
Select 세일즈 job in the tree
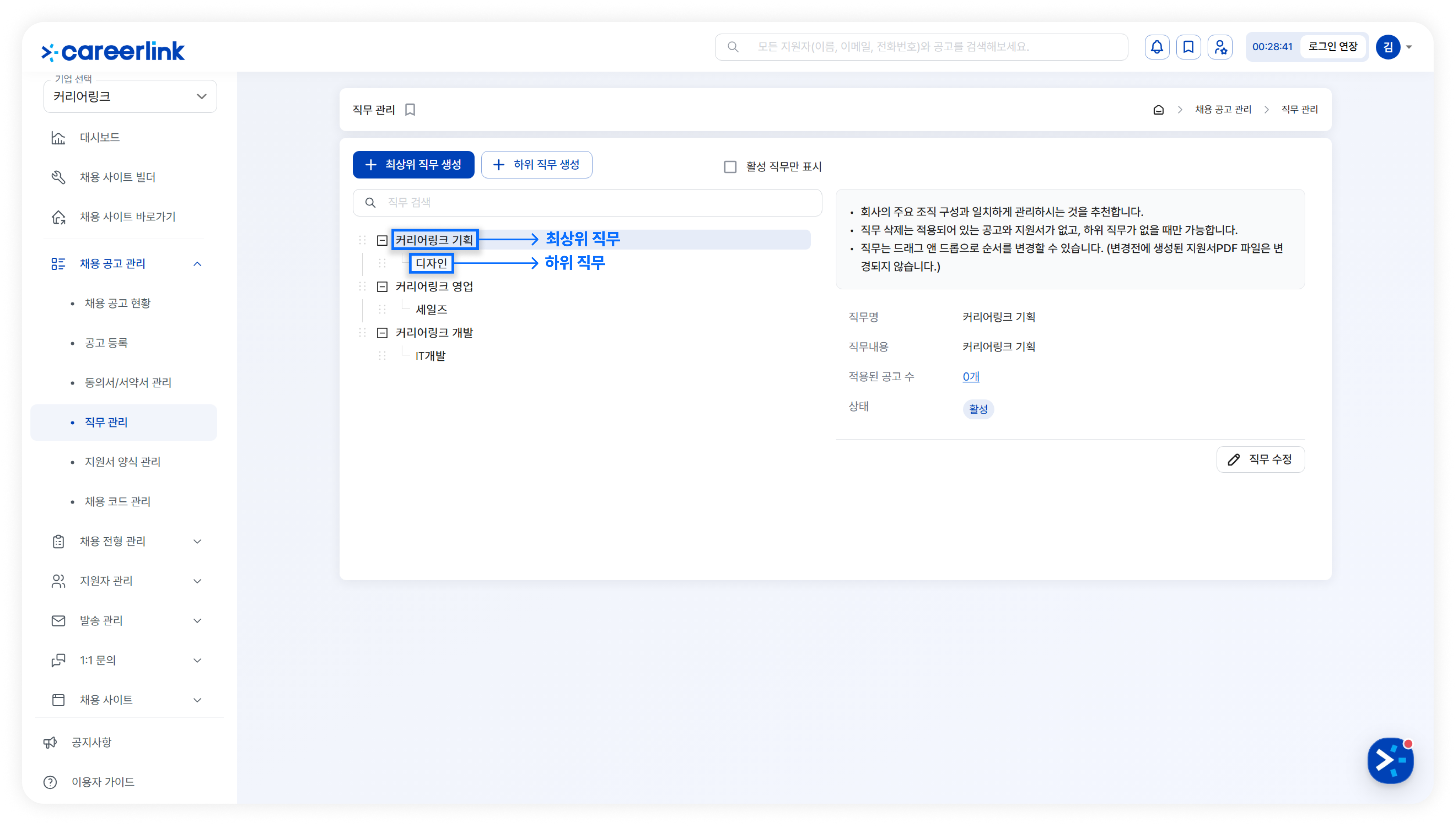coord(431,310)
